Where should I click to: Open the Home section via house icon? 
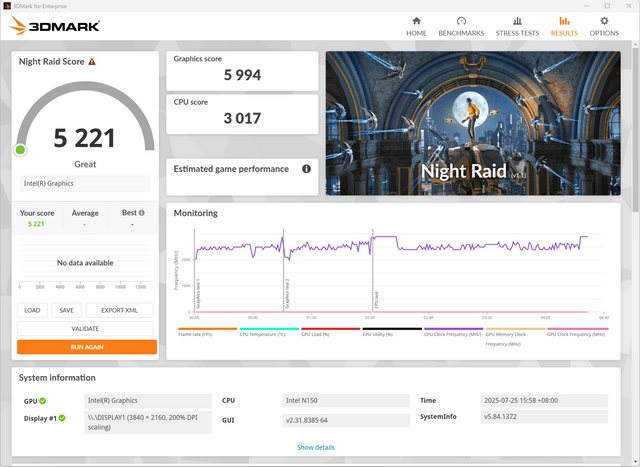(x=416, y=21)
